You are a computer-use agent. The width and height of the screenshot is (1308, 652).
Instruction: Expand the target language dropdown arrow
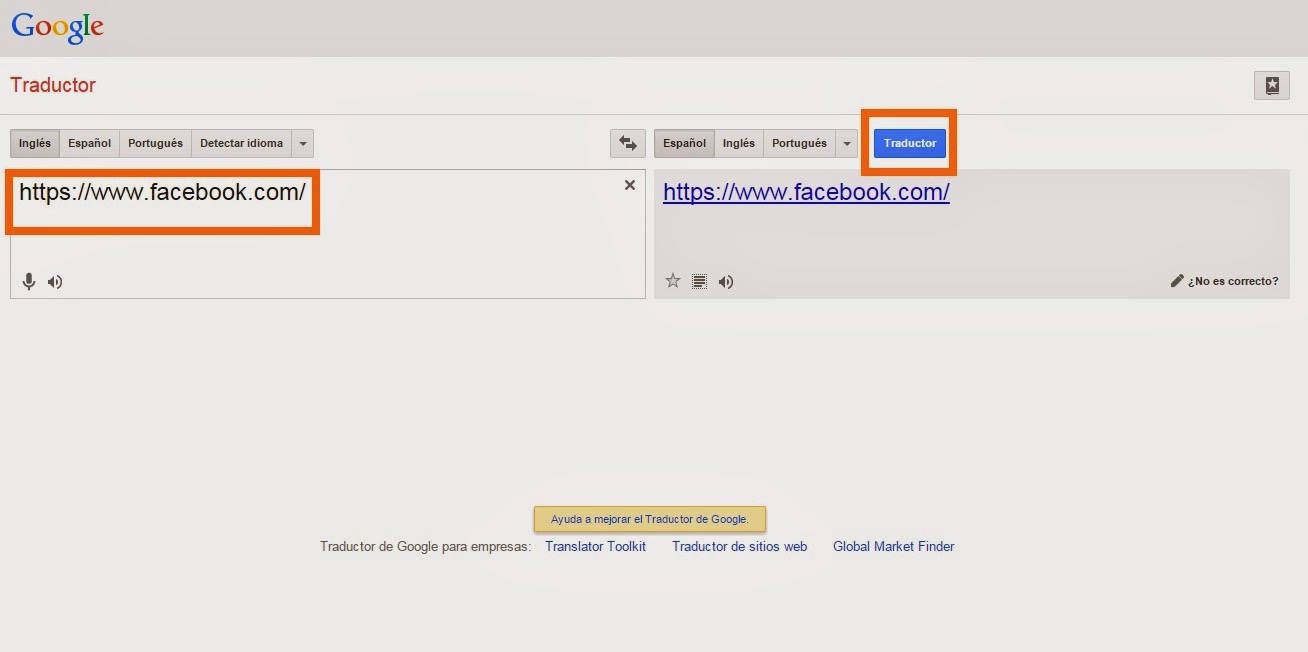click(x=847, y=143)
